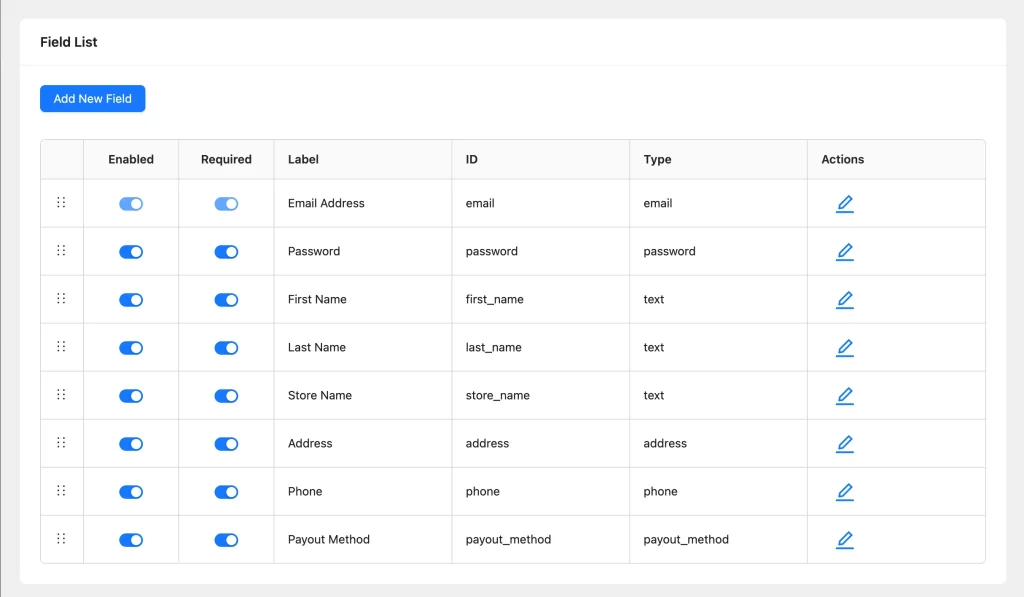Open the editor for First Name field
Screen dimensions: 1024x597
(845, 300)
